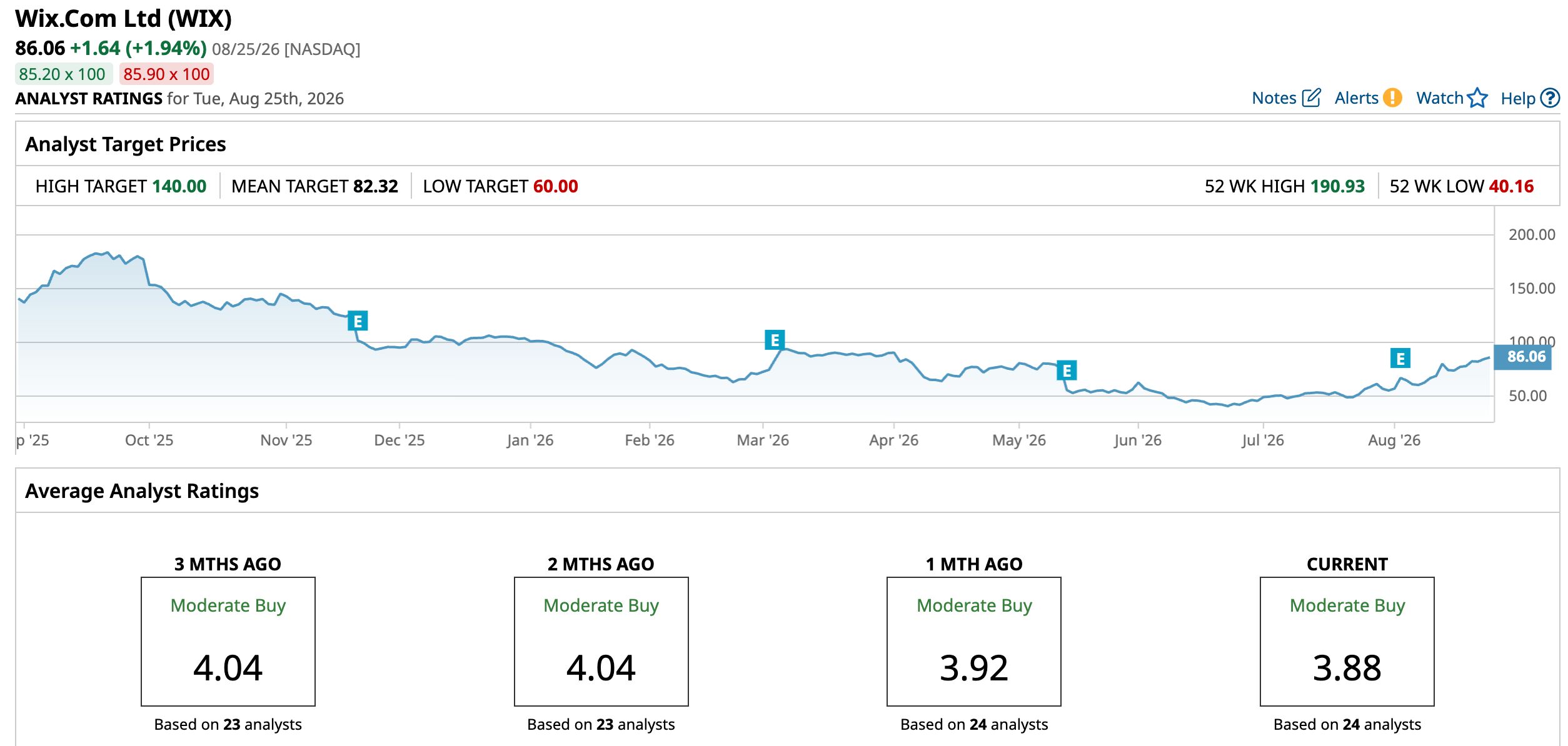Viewport: 1568px width, 746px height.
Task: Click the Analyst Target Prices heading
Action: point(126,144)
